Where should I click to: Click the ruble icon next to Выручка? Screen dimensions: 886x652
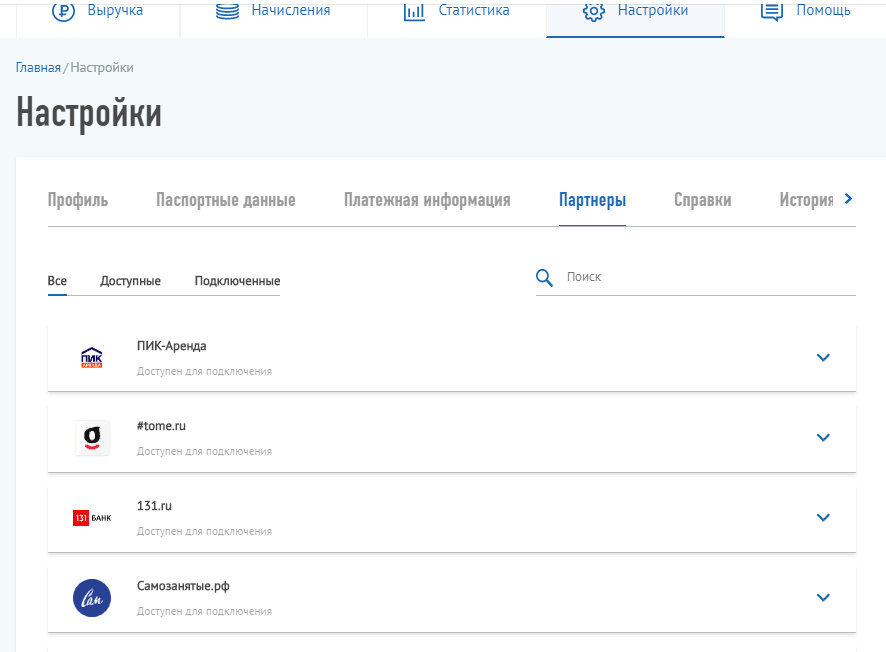pyautogui.click(x=63, y=11)
